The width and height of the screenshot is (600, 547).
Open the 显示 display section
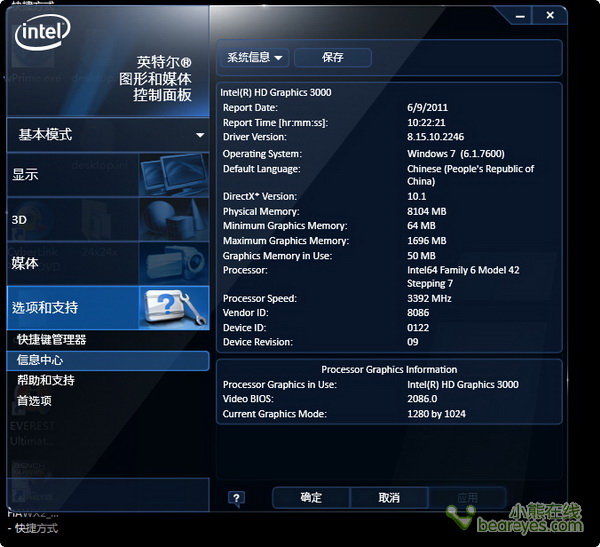(x=108, y=175)
